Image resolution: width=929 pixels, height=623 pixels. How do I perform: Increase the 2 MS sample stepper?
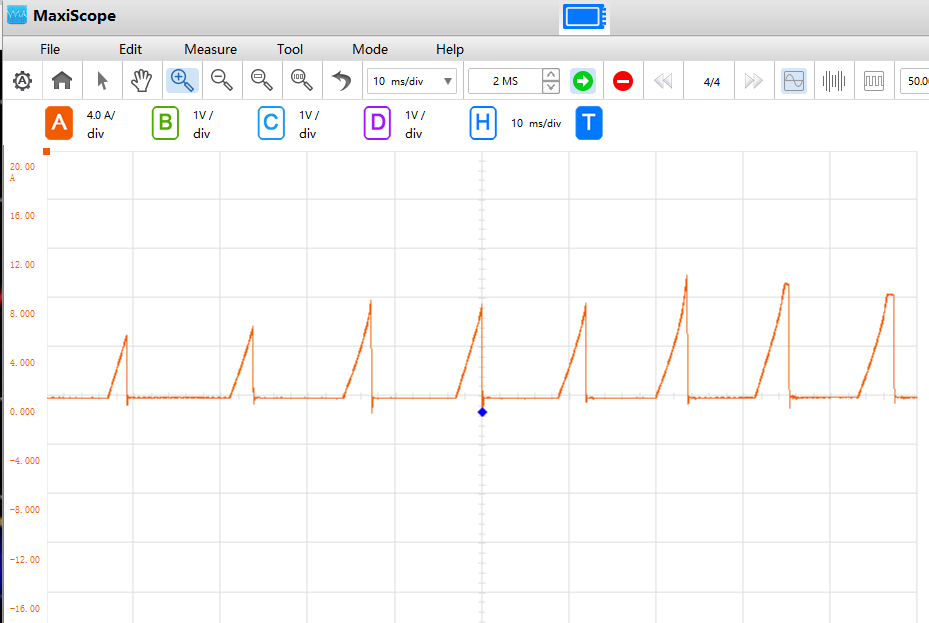pyautogui.click(x=551, y=75)
